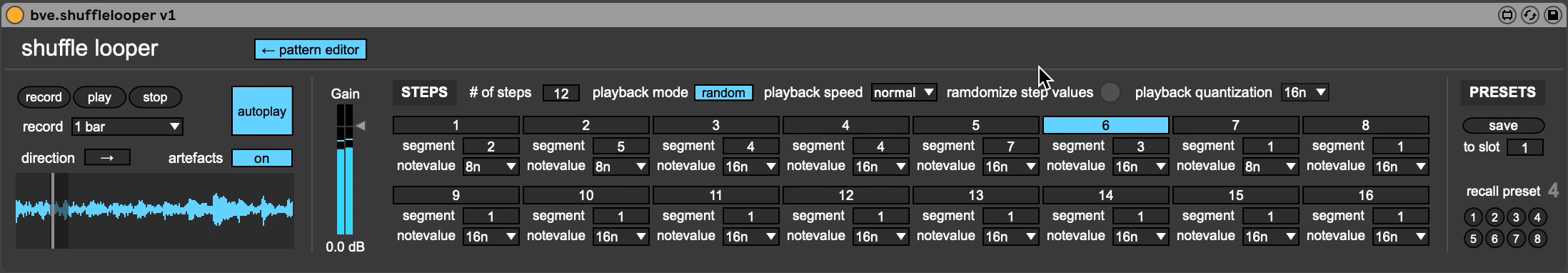Click the gain slider triangle handle
The height and width of the screenshot is (273, 1568).
[361, 126]
